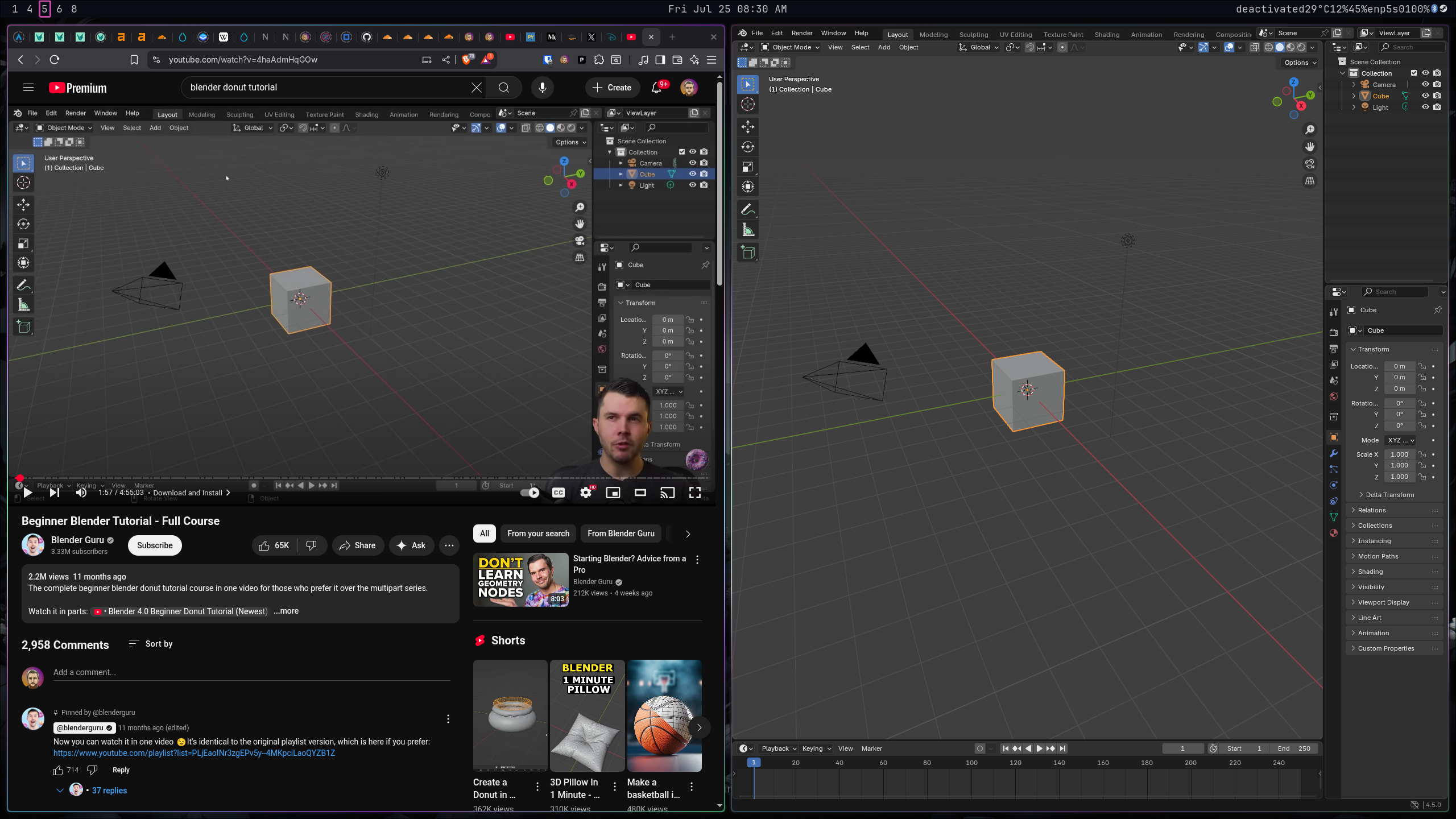Toggle camera view in Blender viewport
This screenshot has height=819, width=1456.
[x=1310, y=164]
